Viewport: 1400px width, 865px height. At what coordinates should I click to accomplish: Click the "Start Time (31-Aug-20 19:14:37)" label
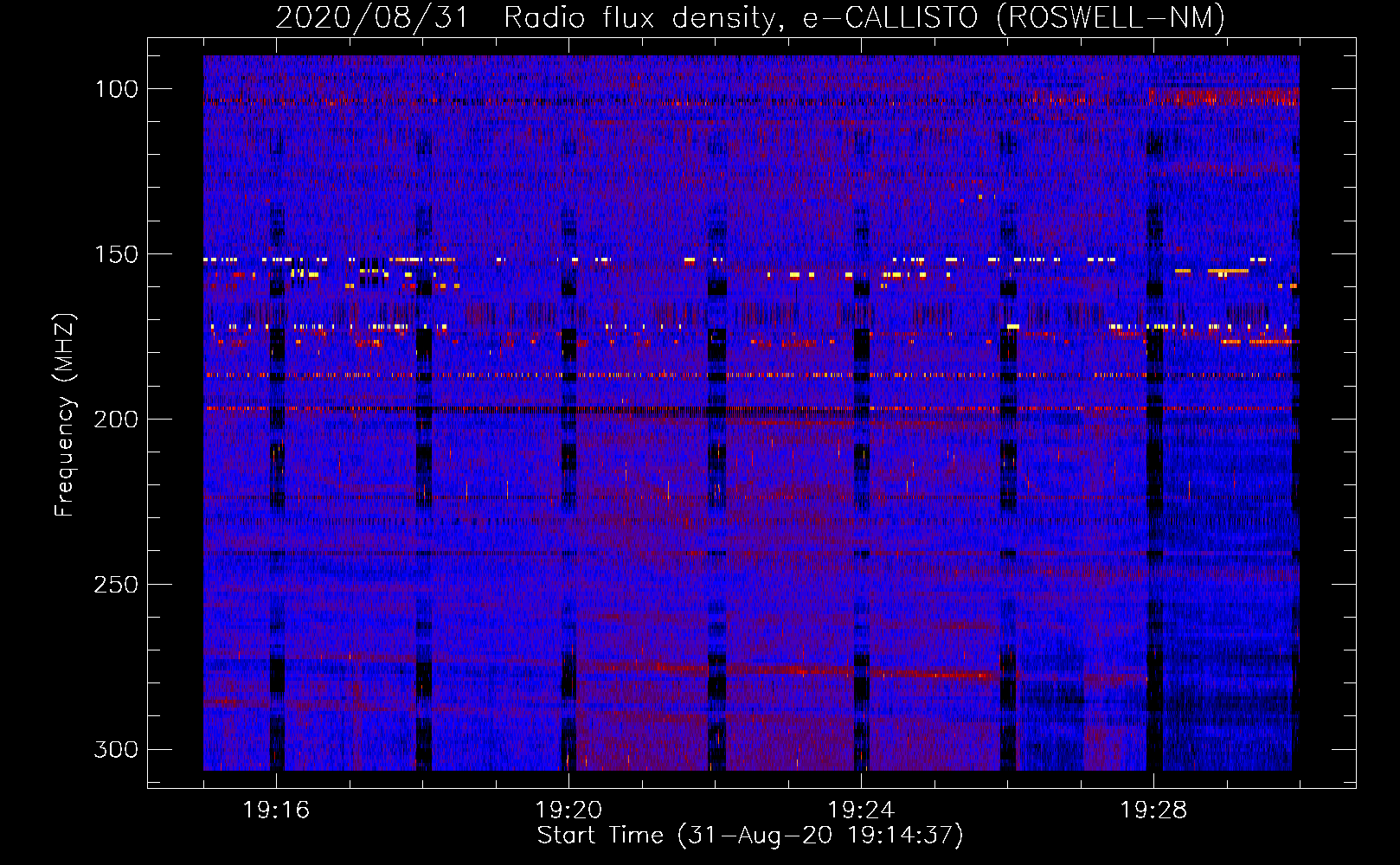(750, 836)
